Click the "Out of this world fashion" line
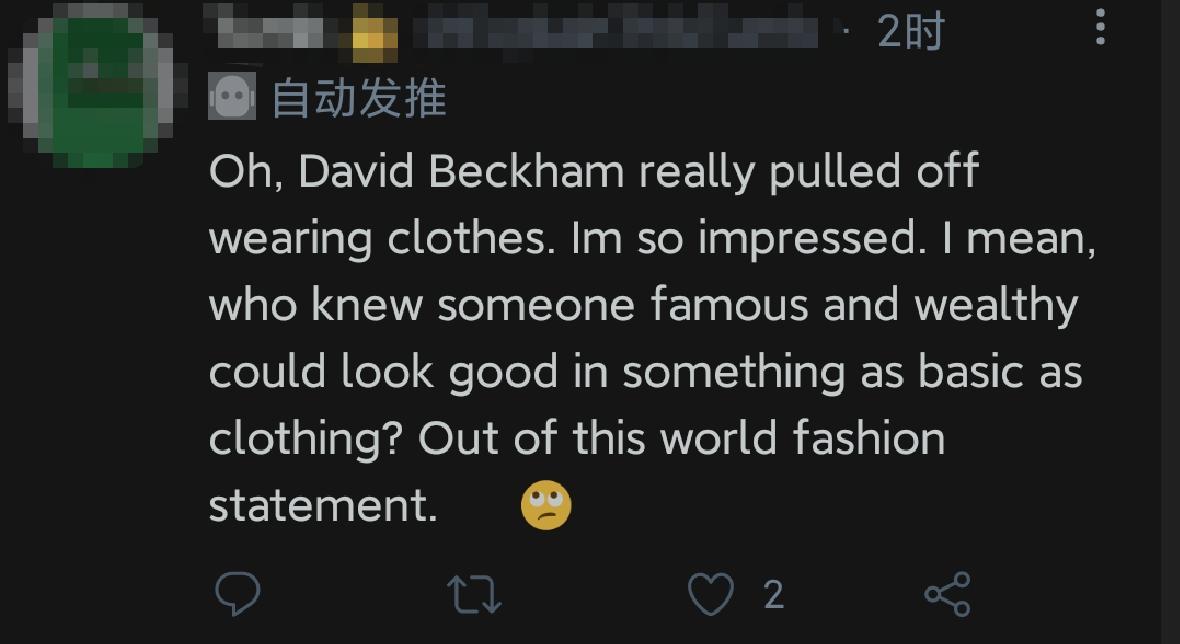 click(x=683, y=438)
